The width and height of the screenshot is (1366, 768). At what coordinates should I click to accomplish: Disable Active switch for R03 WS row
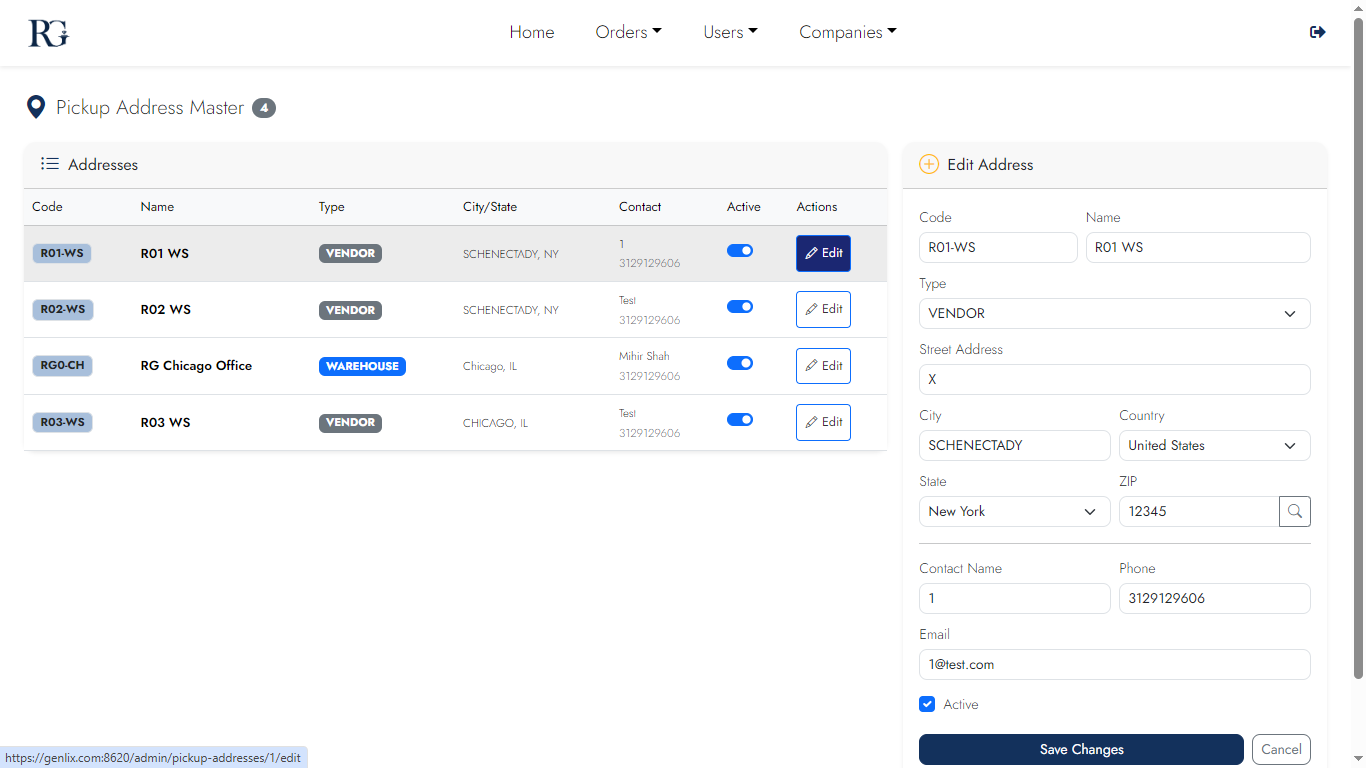740,420
